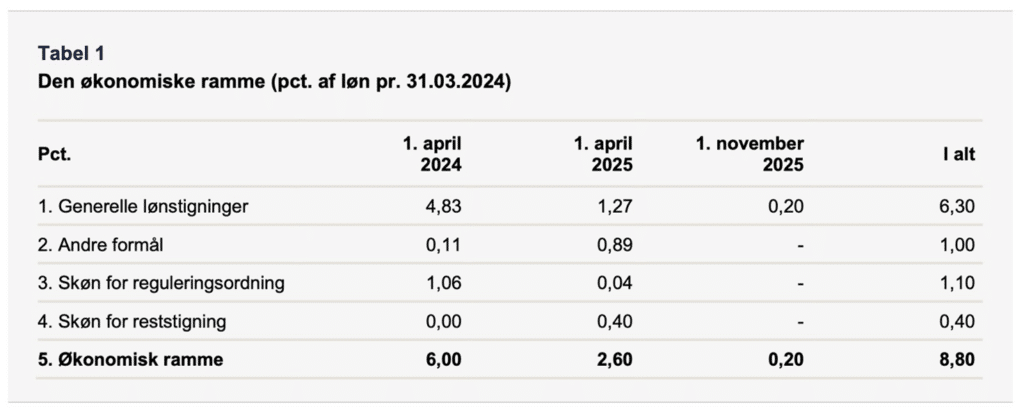Click the 1,06 cell in reguleringsordning row

point(445,283)
